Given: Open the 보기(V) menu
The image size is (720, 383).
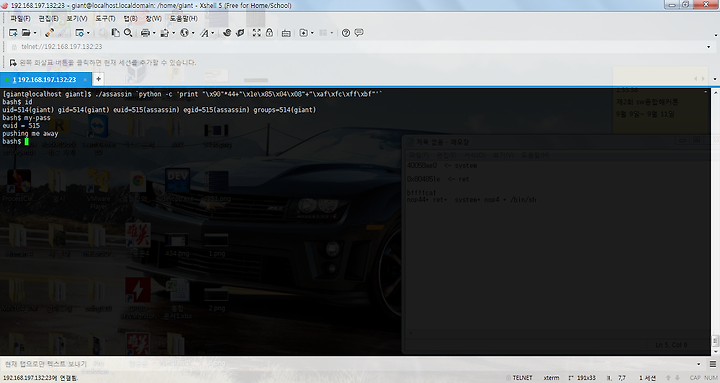Looking at the screenshot, I should [77, 18].
